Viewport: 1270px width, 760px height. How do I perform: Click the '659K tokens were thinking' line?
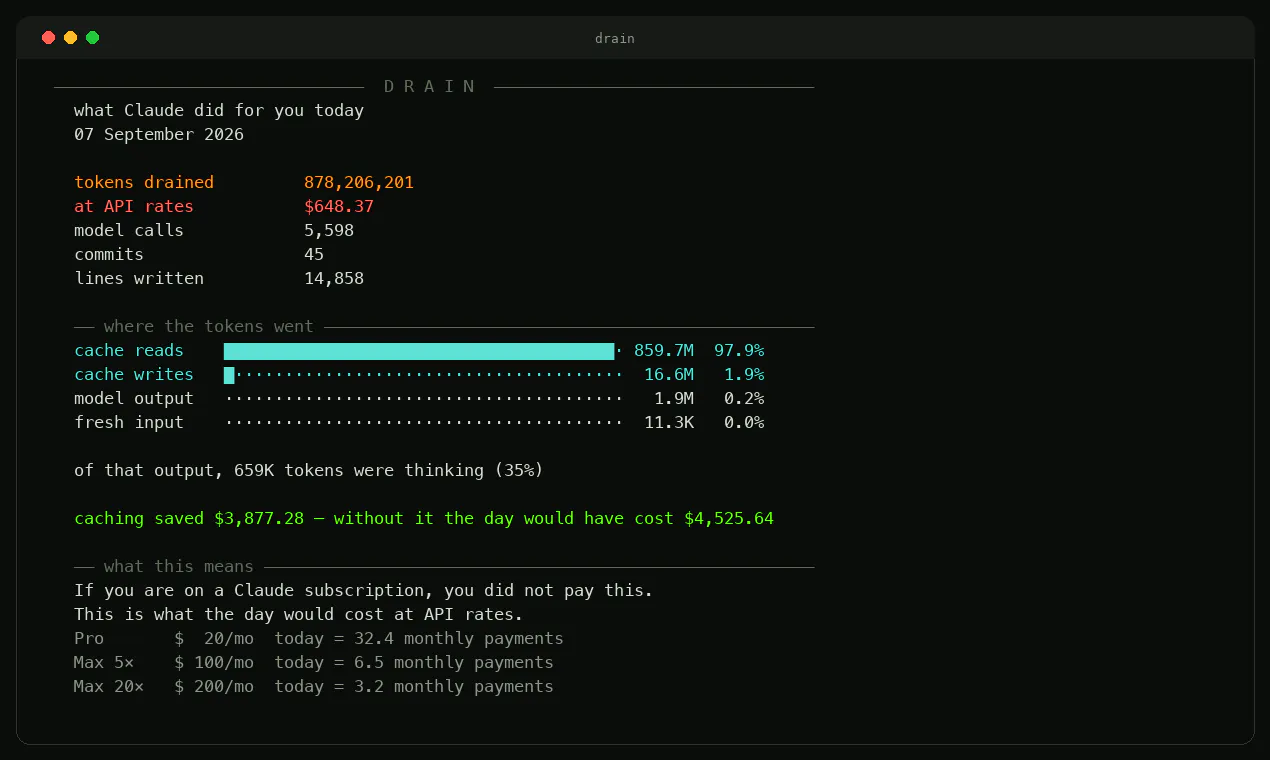tap(309, 470)
